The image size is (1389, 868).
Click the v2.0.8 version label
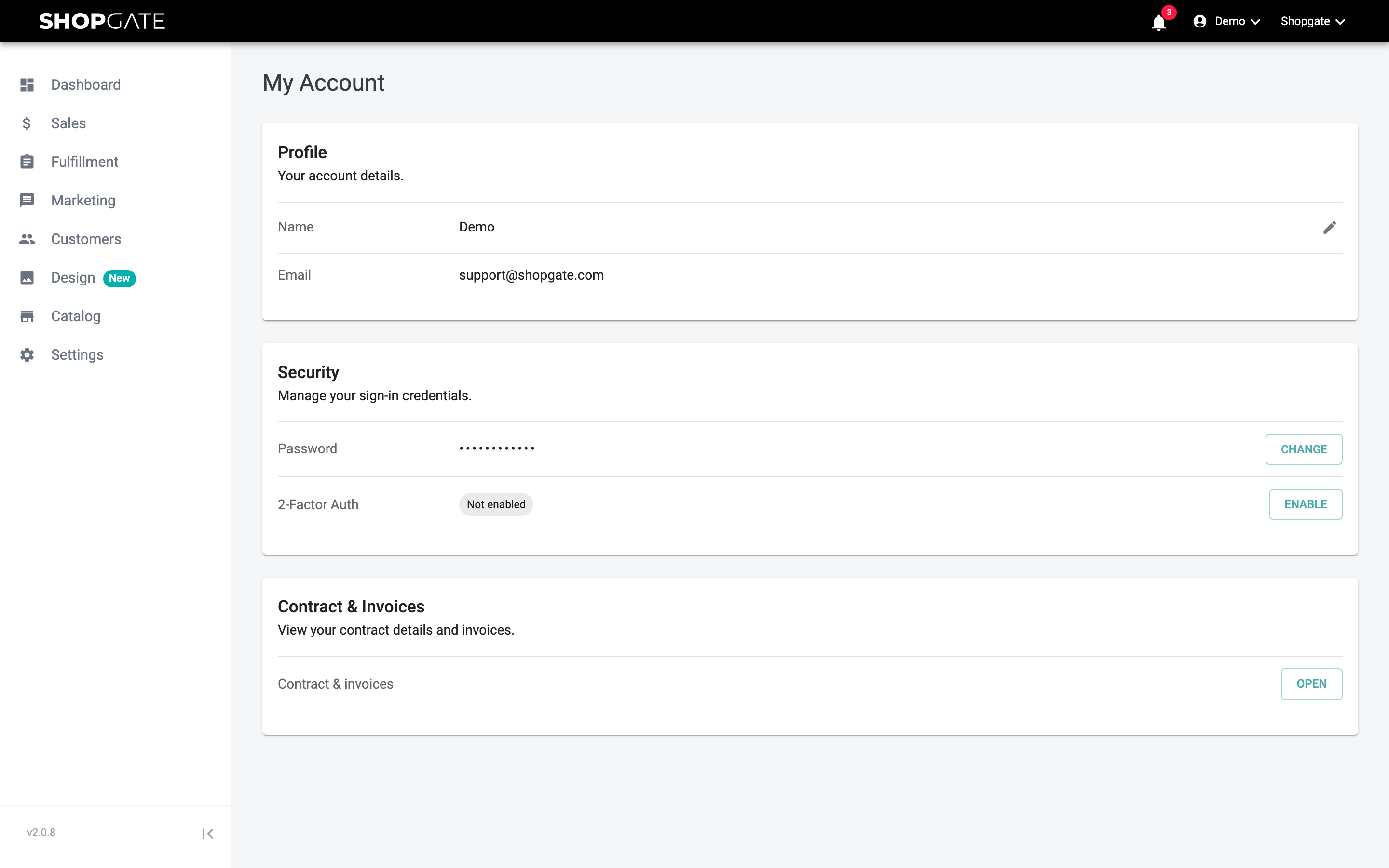coord(41,833)
